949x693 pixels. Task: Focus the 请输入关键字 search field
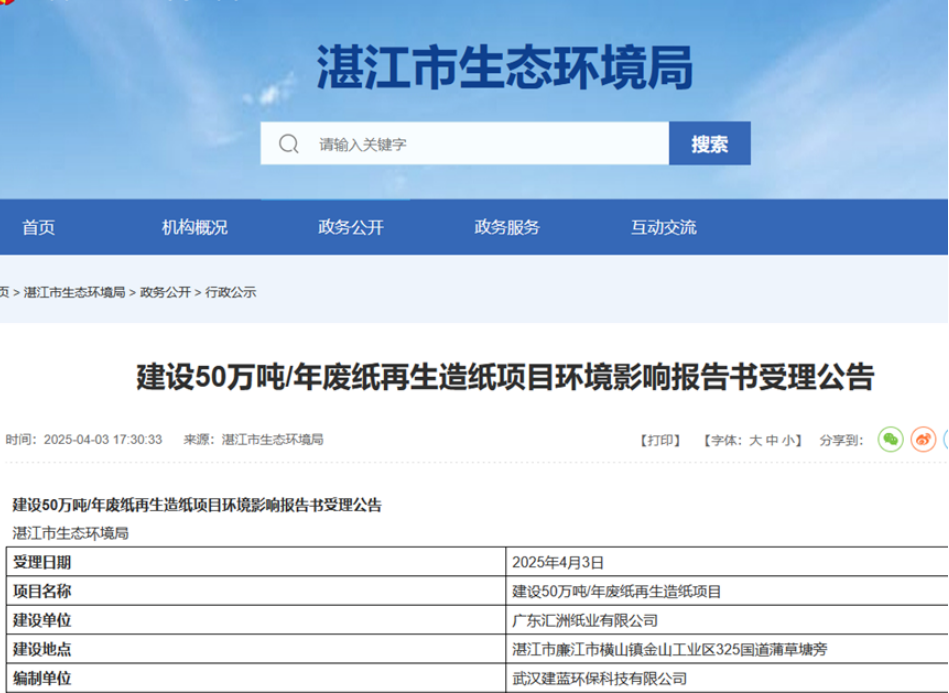pyautogui.click(x=465, y=143)
